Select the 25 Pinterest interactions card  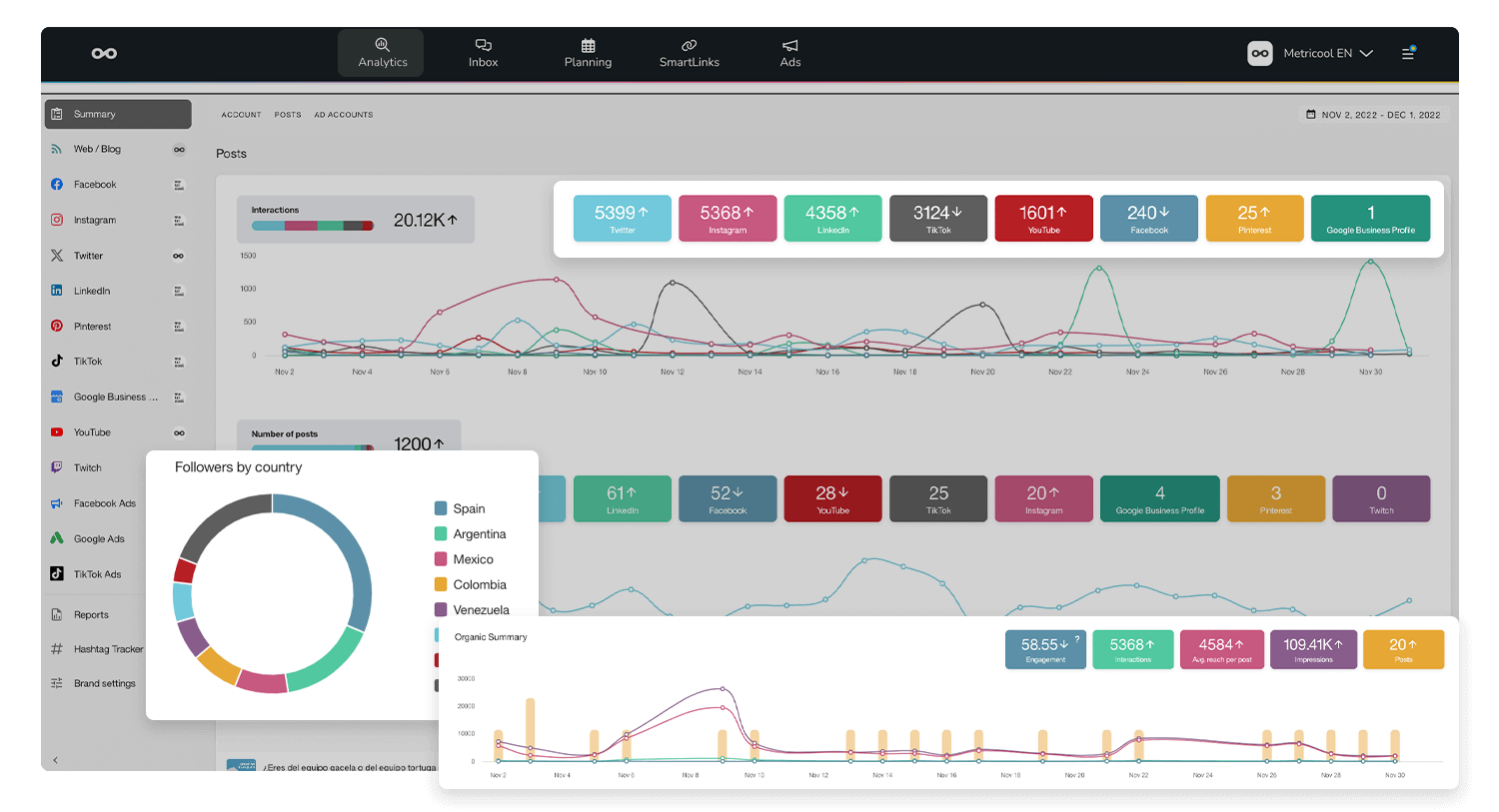click(x=1255, y=219)
